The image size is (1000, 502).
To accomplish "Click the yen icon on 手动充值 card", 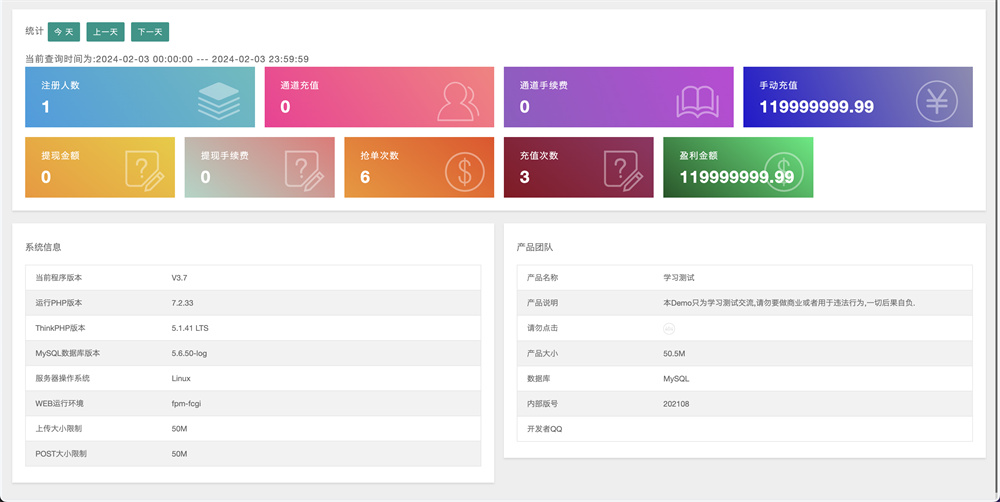I will (937, 99).
